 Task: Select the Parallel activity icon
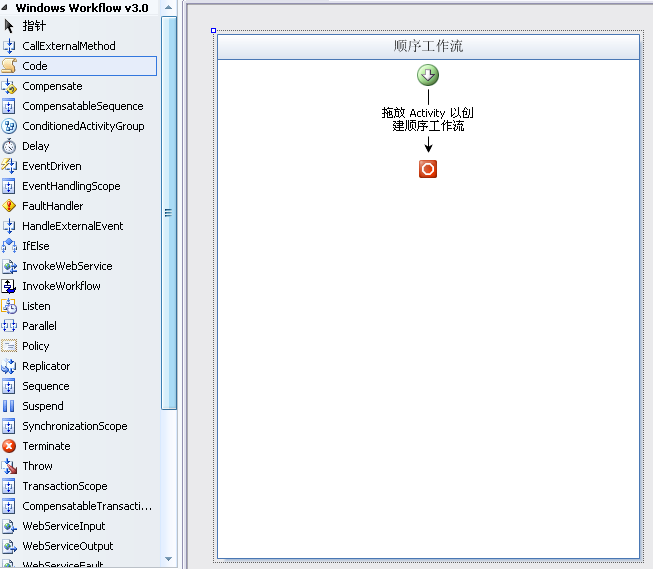pyautogui.click(x=9, y=326)
